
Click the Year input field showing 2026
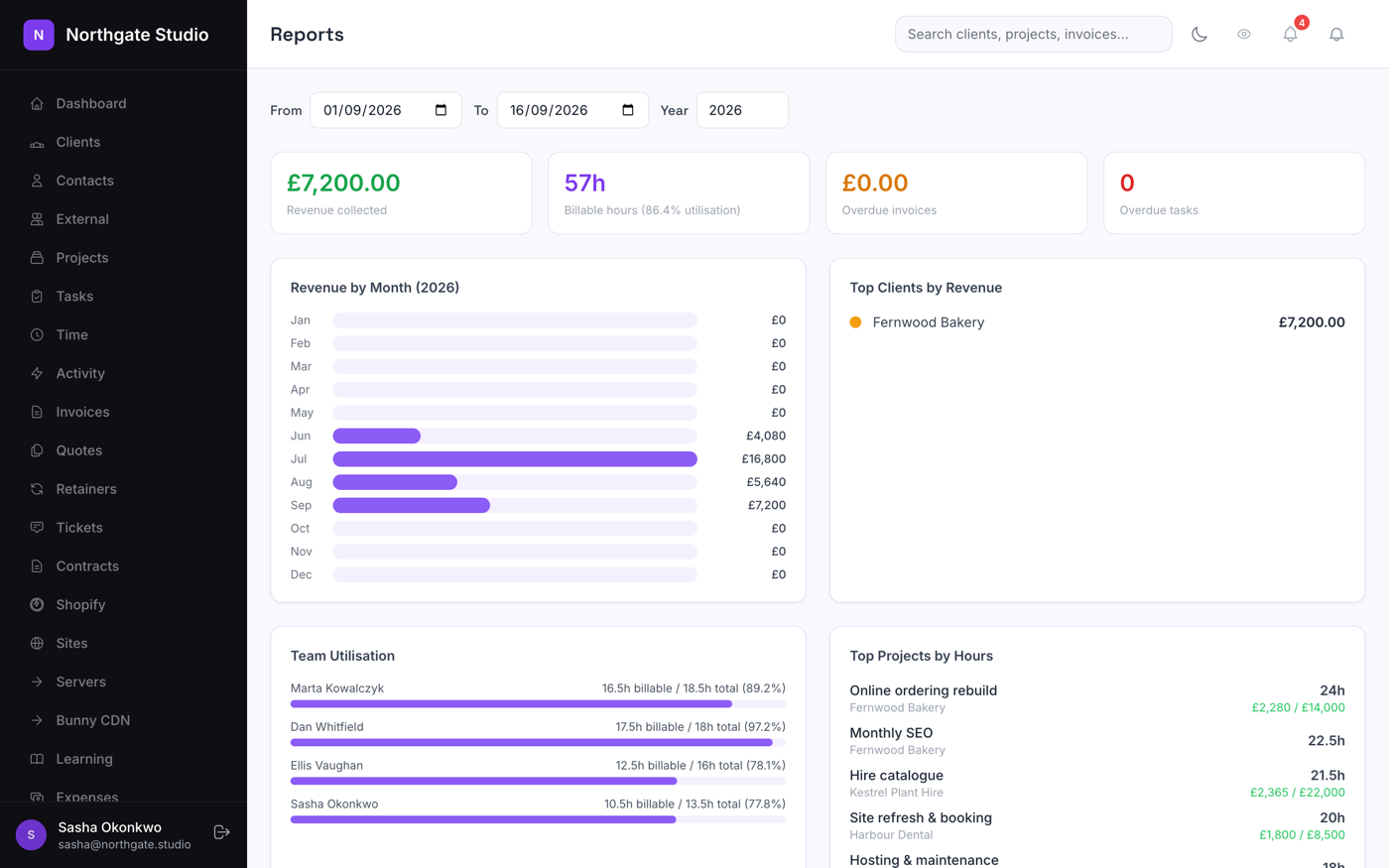pyautogui.click(x=742, y=110)
